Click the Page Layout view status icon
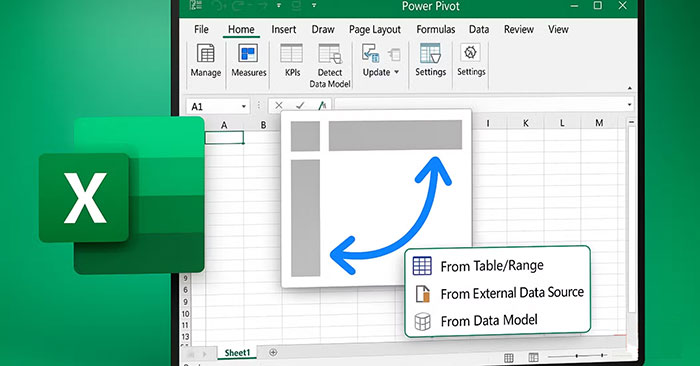Screen dimensions: 700x366 (533, 358)
